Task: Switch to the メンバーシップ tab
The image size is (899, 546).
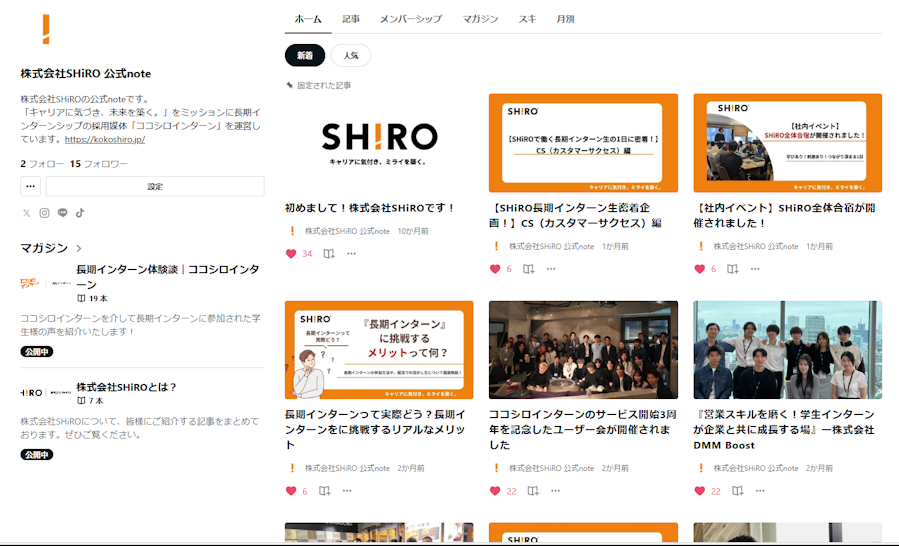Action: pyautogui.click(x=411, y=19)
